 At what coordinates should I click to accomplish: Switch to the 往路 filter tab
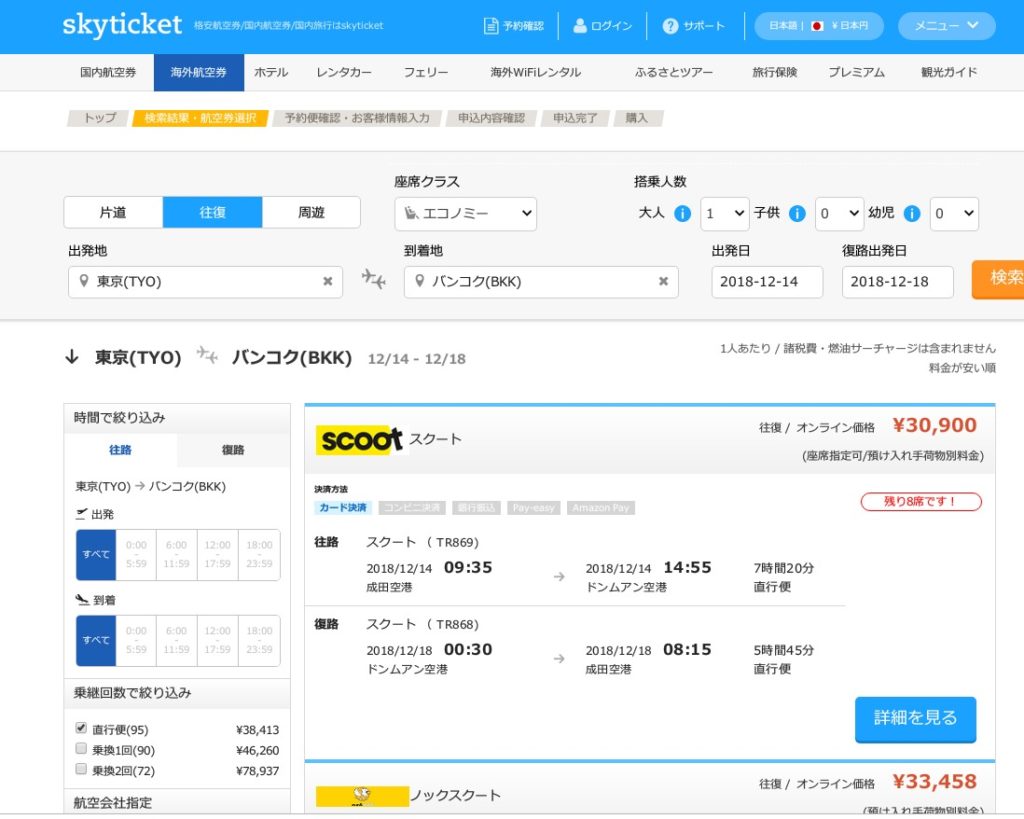[x=120, y=450]
